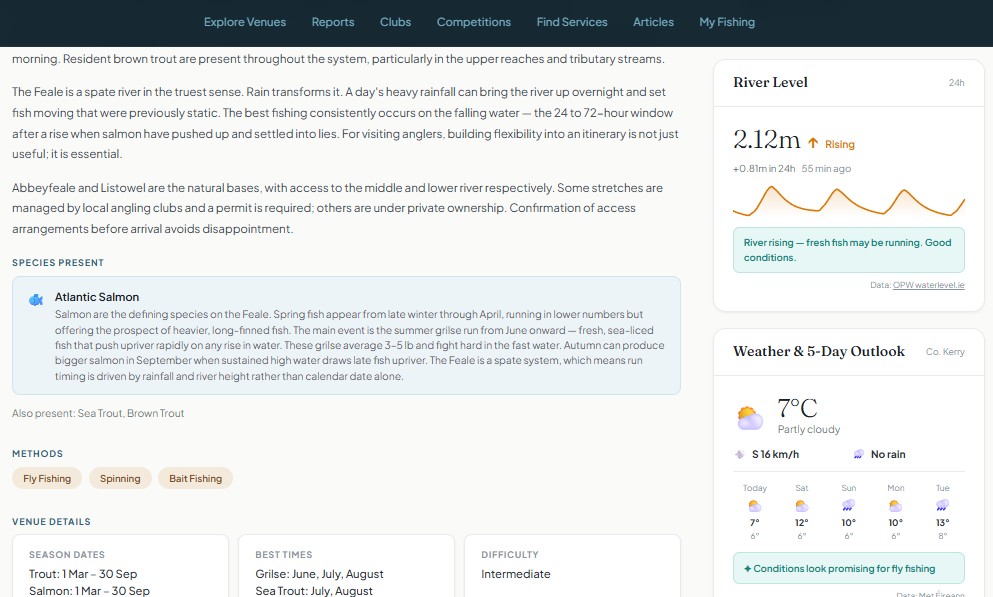The width and height of the screenshot is (993, 597).
Task: Toggle the Fly Fishing method chip
Action: coord(46,478)
